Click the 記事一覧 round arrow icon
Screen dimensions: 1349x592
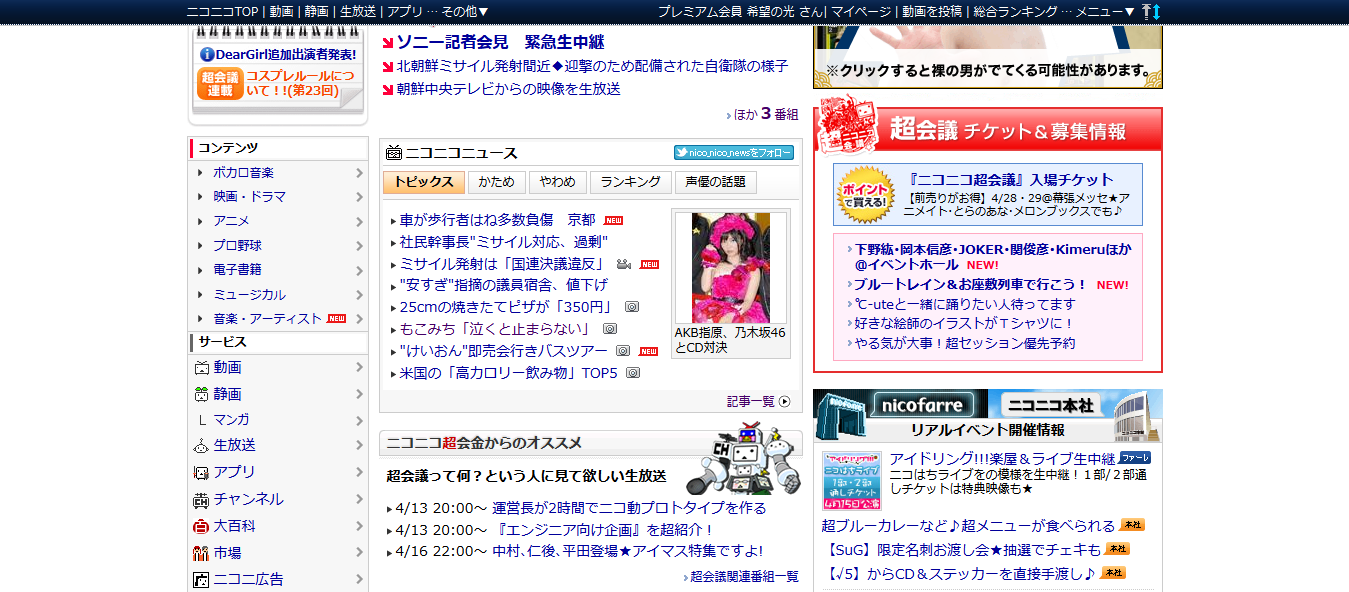coord(784,401)
